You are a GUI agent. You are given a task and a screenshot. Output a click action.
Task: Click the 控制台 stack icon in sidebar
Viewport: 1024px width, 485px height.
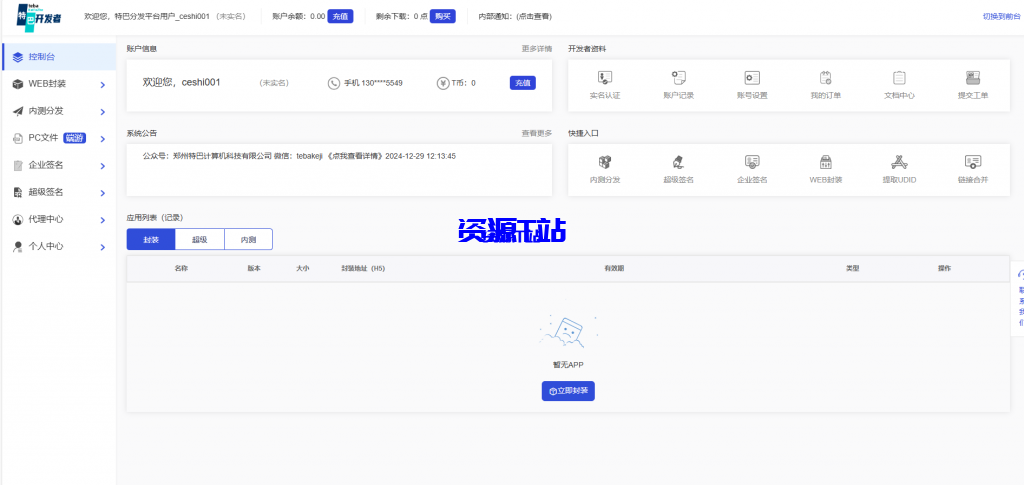18,57
